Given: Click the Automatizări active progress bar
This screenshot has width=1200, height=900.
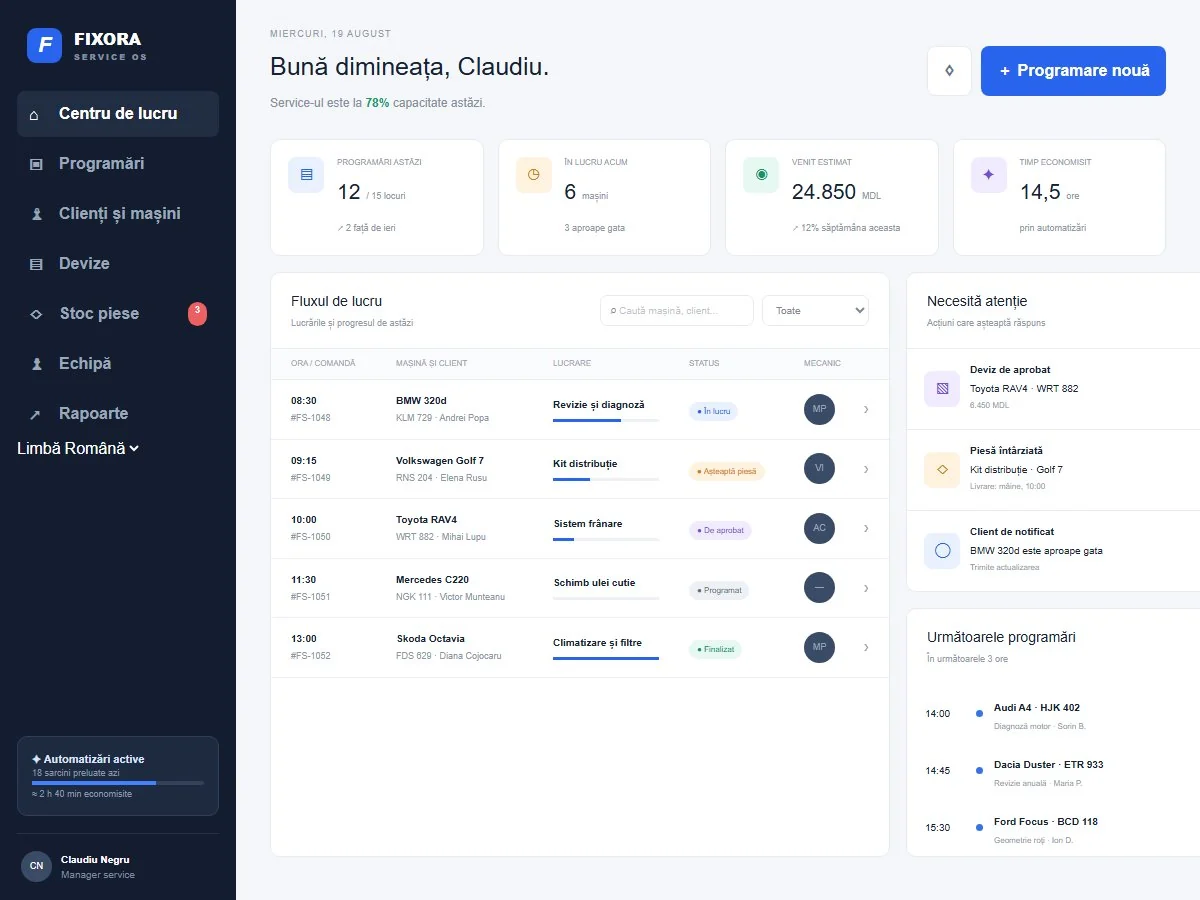Looking at the screenshot, I should [x=118, y=782].
